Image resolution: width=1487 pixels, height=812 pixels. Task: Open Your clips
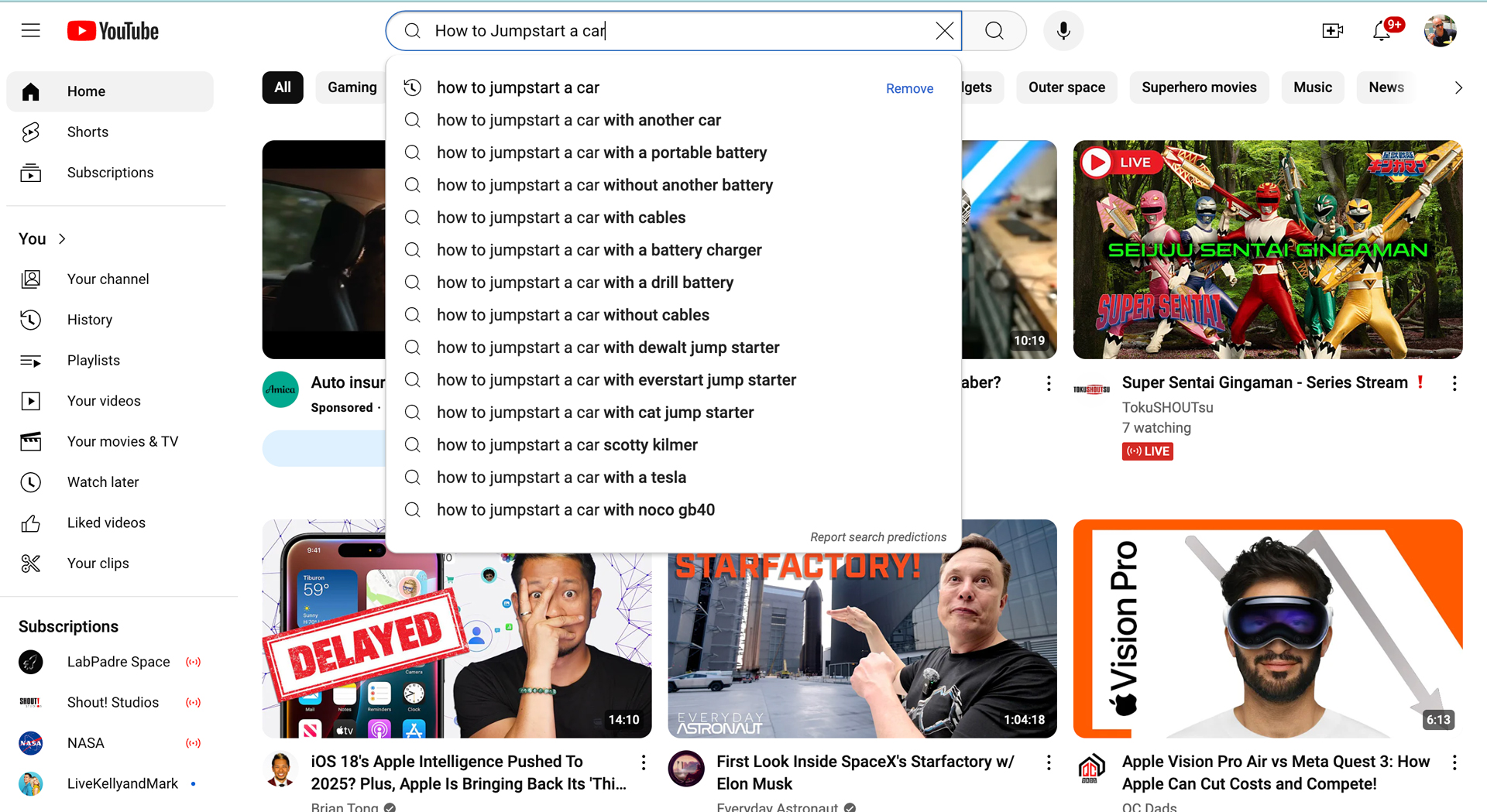tap(110, 564)
